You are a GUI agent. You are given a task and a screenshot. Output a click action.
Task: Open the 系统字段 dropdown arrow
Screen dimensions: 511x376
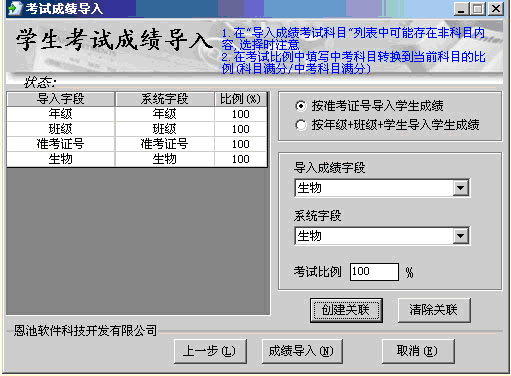coord(460,236)
